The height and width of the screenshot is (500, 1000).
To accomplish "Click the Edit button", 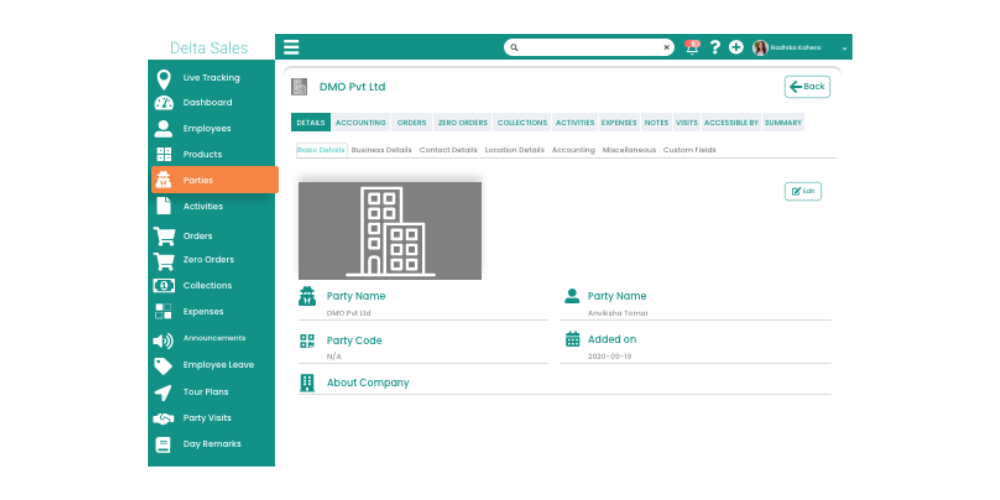I will [x=803, y=191].
